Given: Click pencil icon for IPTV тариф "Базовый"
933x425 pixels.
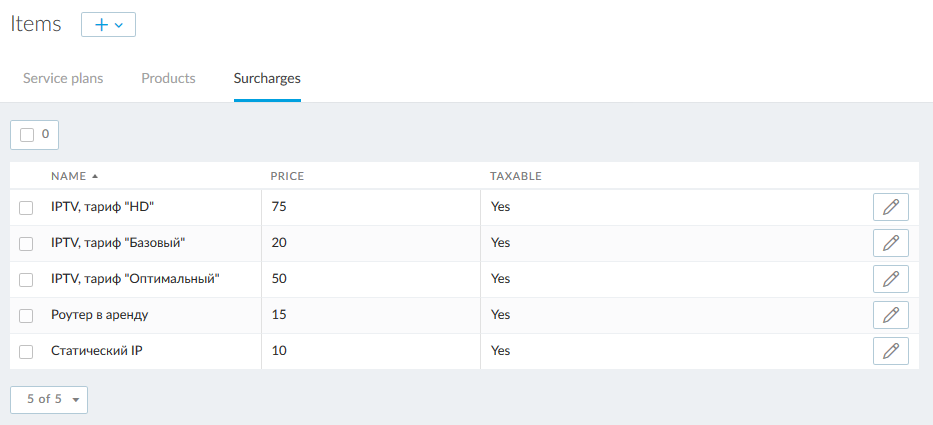Looking at the screenshot, I should (x=890, y=243).
